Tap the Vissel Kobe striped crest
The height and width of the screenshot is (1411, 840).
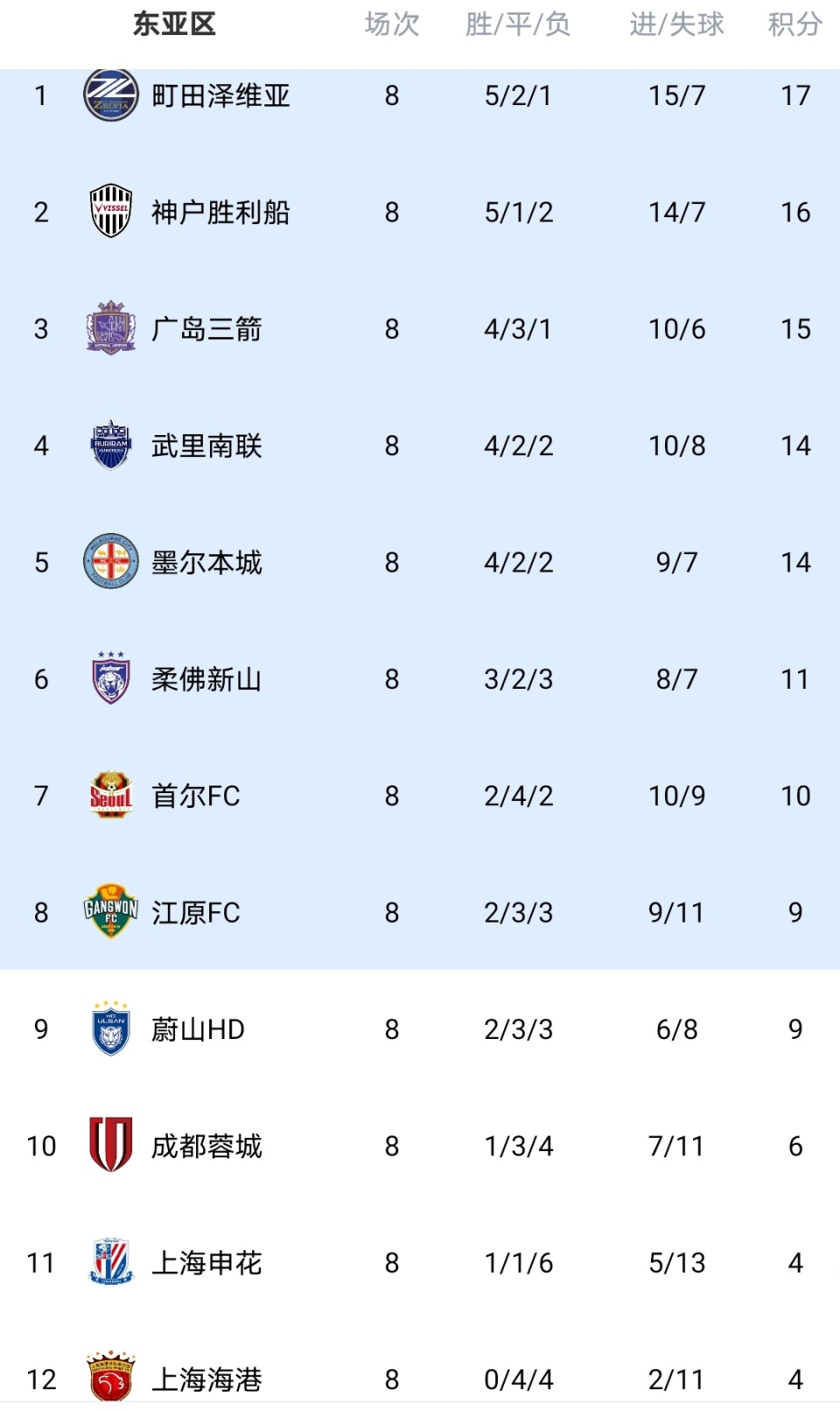coord(111,211)
